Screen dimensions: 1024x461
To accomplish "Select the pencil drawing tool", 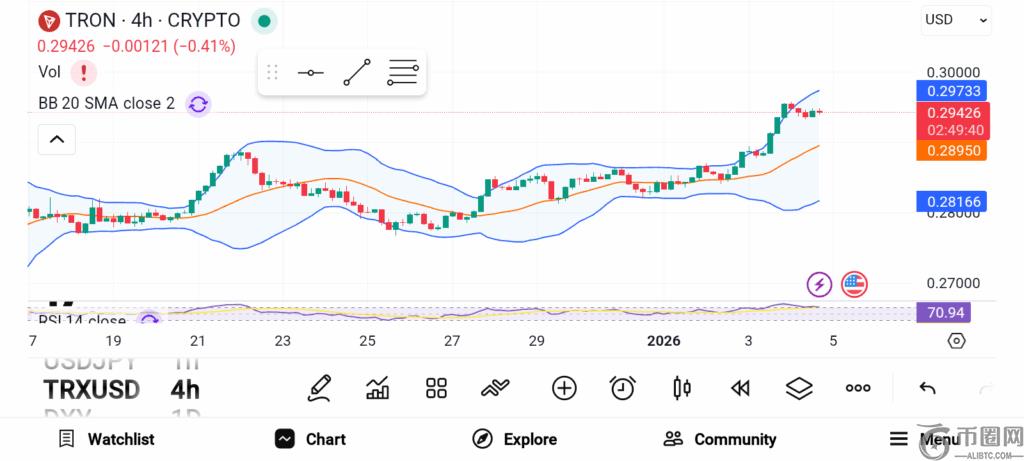I will [319, 389].
